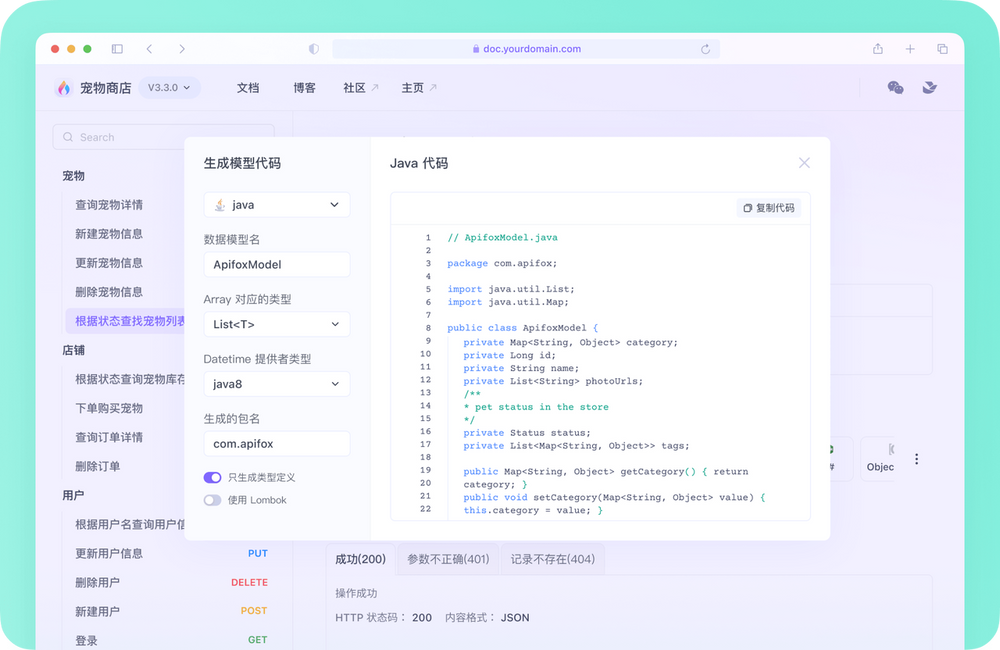Click the three-dot more options icon
The image size is (1000, 650).
(916, 459)
